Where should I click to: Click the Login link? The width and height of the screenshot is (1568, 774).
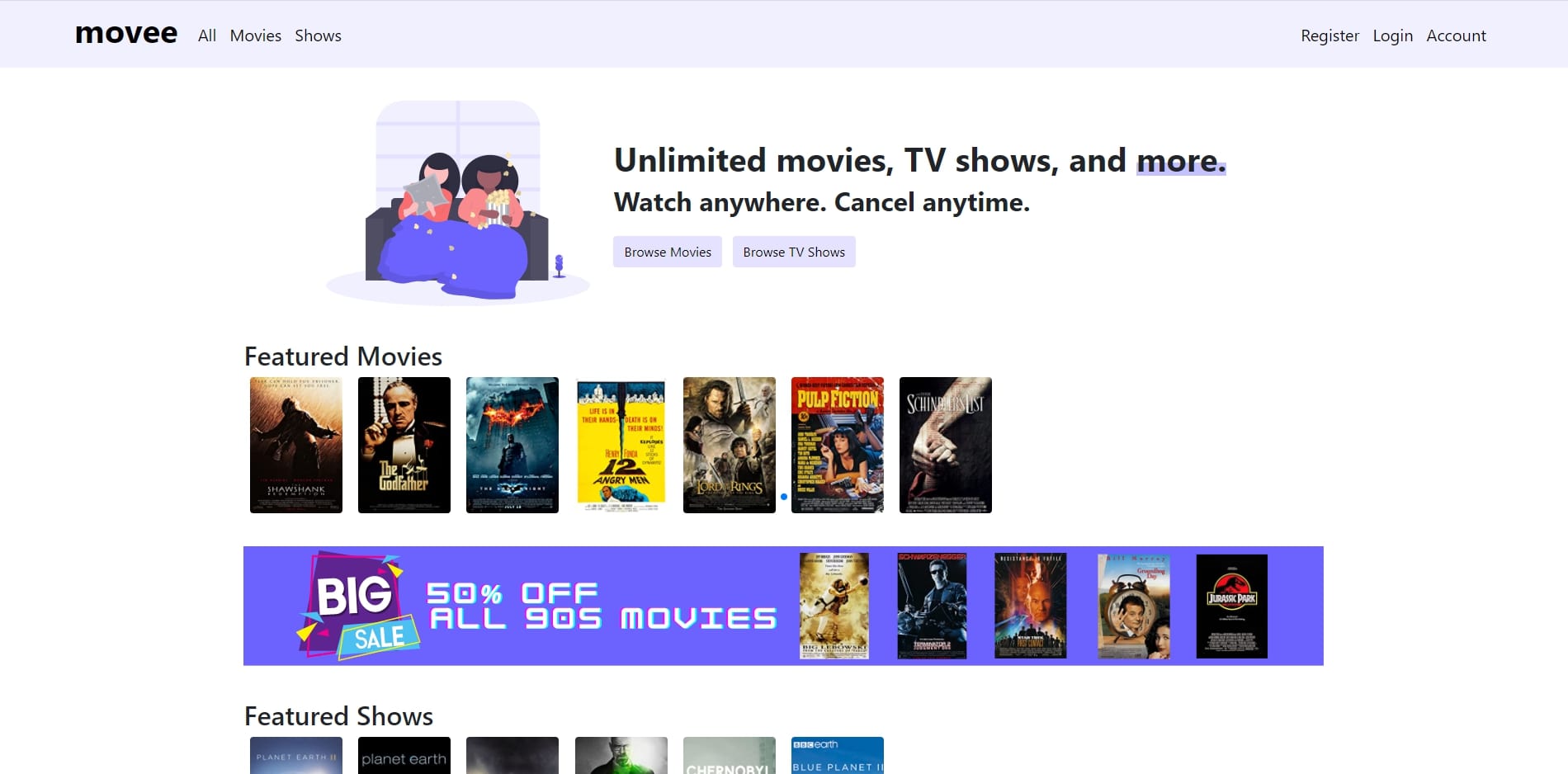[1393, 35]
